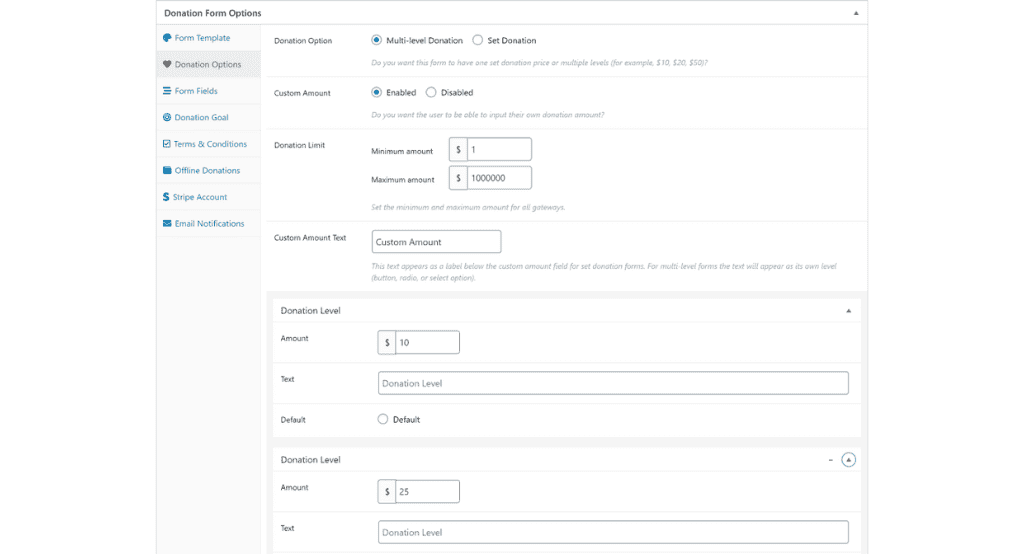Click the Form Template palette icon

point(167,38)
